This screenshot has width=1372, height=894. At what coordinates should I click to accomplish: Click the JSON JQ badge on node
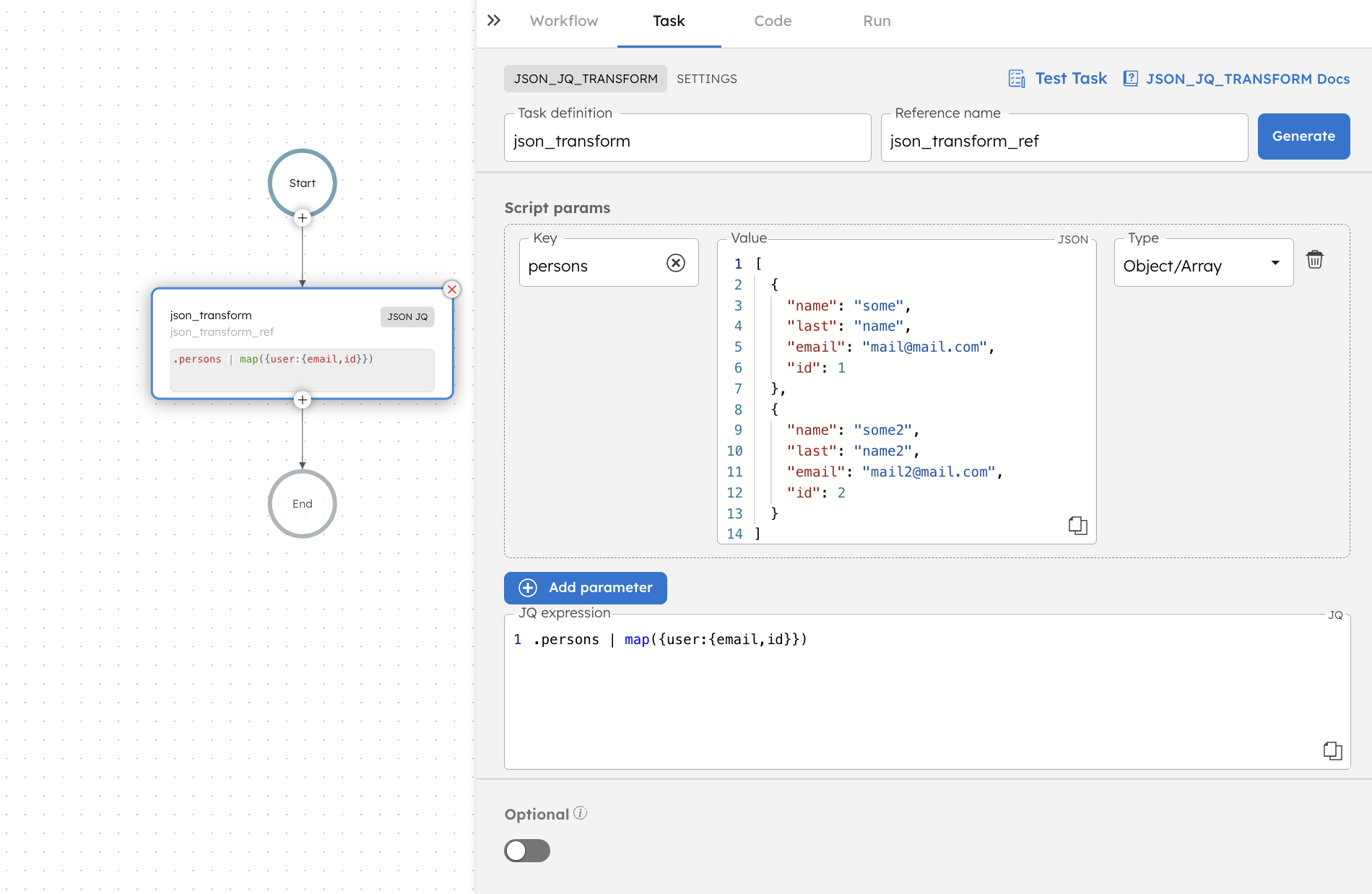tap(407, 316)
